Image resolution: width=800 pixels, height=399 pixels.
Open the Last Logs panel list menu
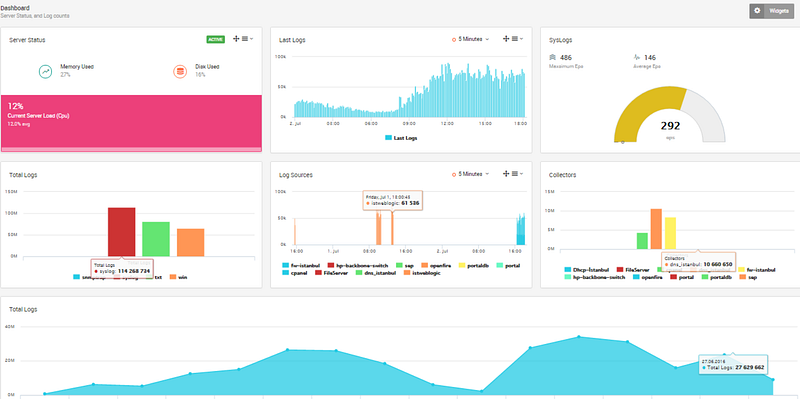click(517, 39)
